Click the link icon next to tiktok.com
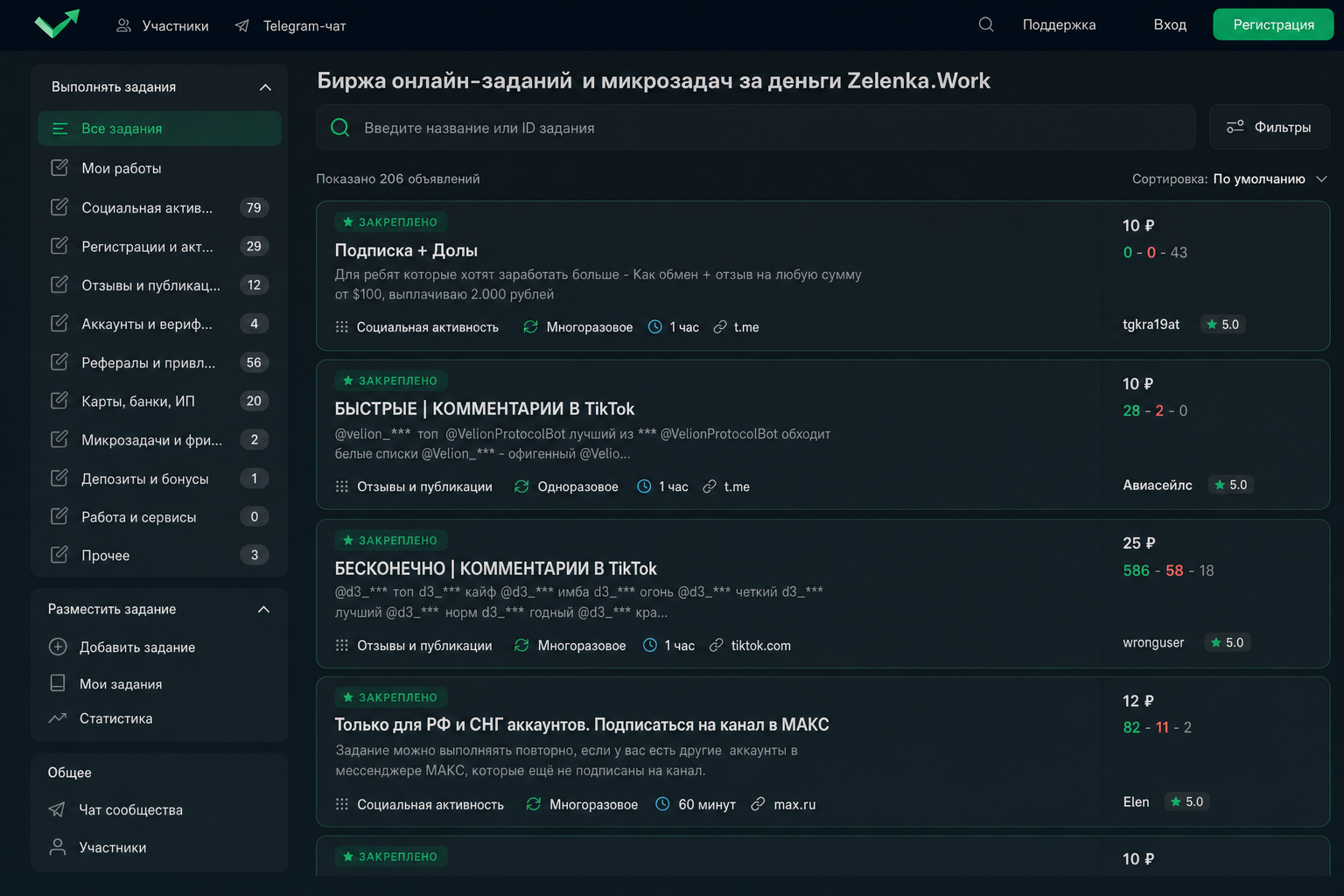This screenshot has width=1344, height=896. [x=716, y=645]
